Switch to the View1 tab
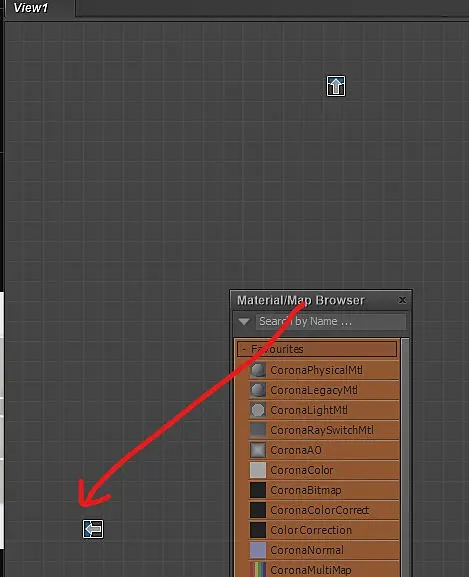This screenshot has height=577, width=469. tap(31, 8)
